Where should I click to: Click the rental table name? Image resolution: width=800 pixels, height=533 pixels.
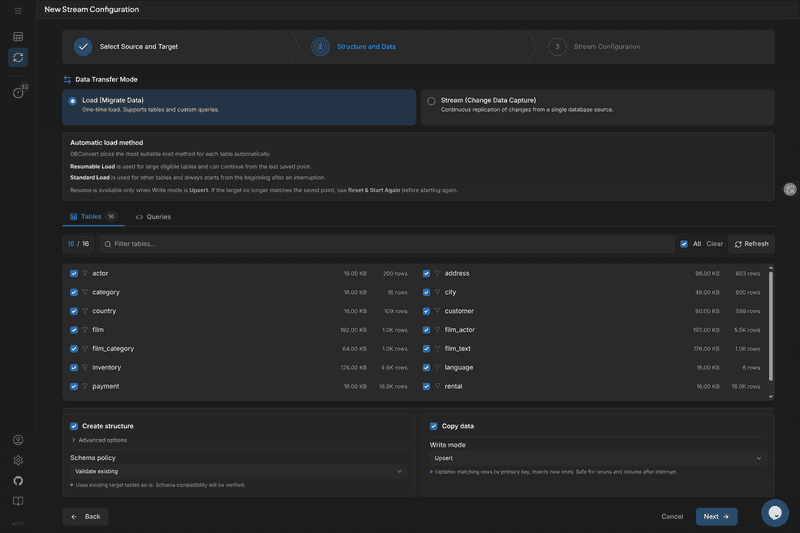coord(453,387)
